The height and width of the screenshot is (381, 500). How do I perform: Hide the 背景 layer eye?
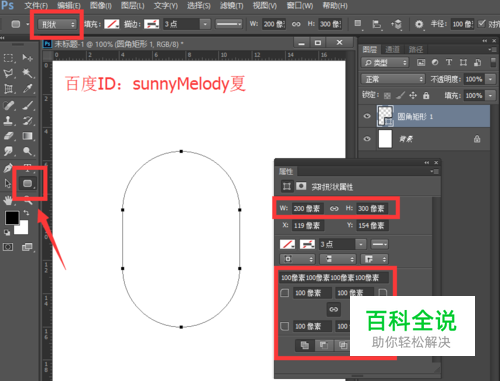coord(367,139)
